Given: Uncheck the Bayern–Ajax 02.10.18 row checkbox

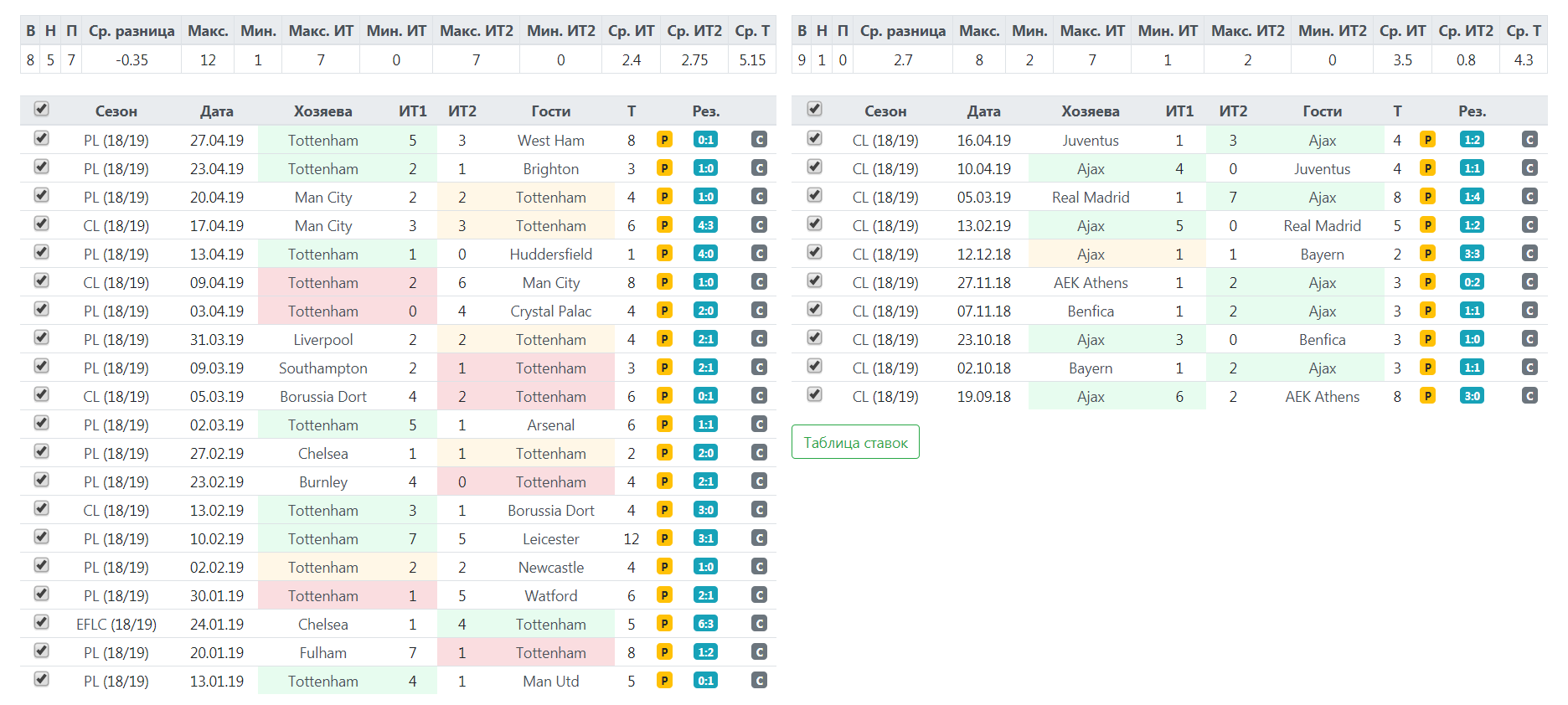Looking at the screenshot, I should tap(814, 366).
